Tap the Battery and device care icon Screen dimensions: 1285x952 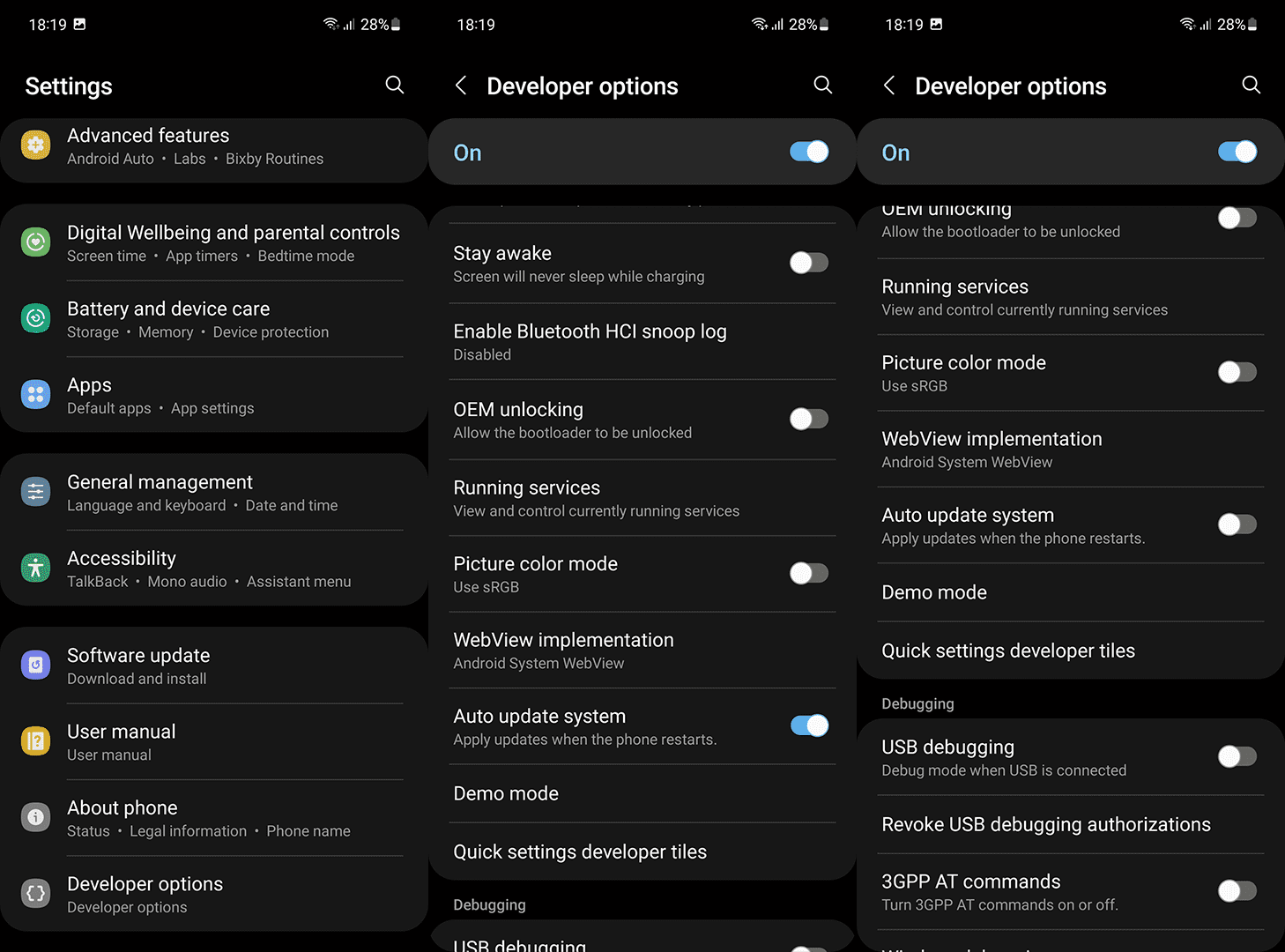(x=35, y=318)
